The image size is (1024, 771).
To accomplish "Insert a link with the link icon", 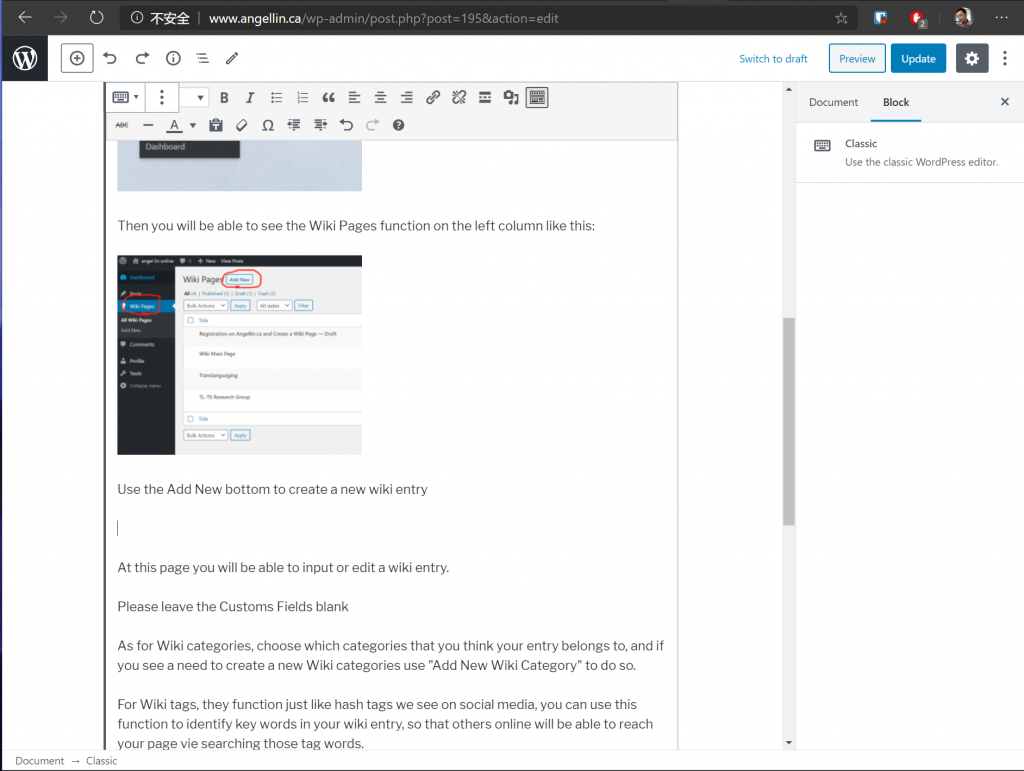I will click(x=433, y=97).
